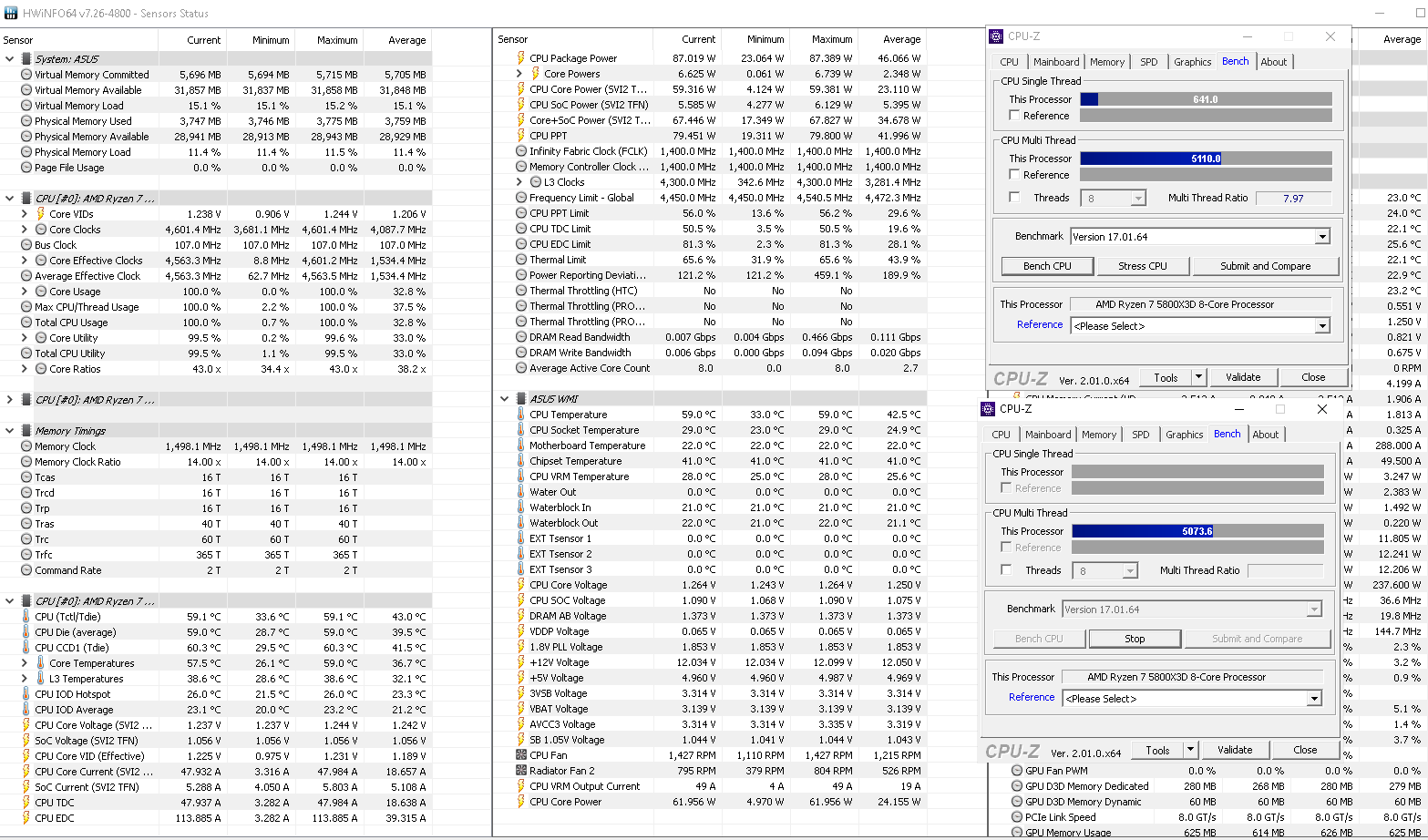This screenshot has height=840, width=1428.
Task: Click the icon beside GPU Fan PWM
Action: [1017, 771]
